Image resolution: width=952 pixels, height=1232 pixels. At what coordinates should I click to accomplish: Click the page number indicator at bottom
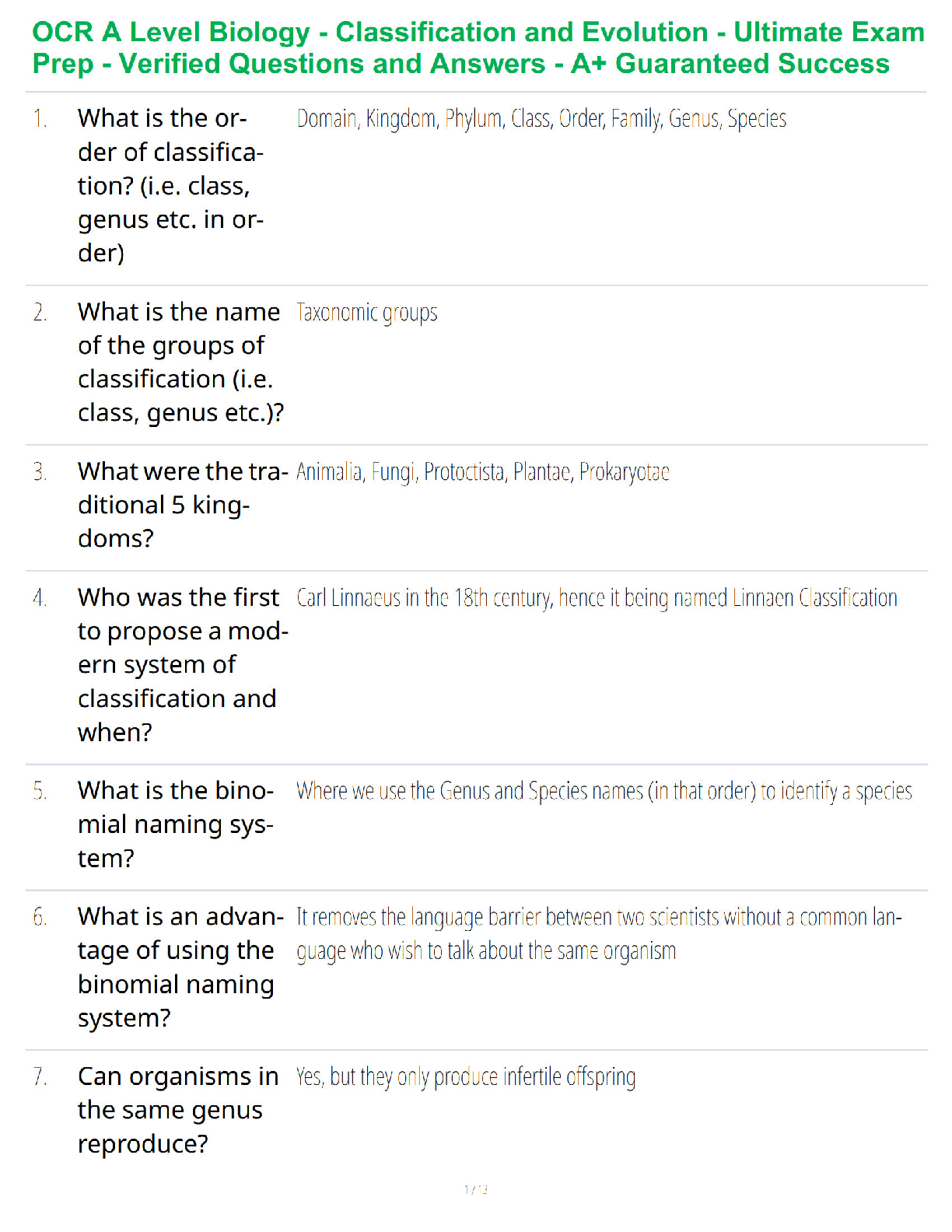click(476, 1189)
